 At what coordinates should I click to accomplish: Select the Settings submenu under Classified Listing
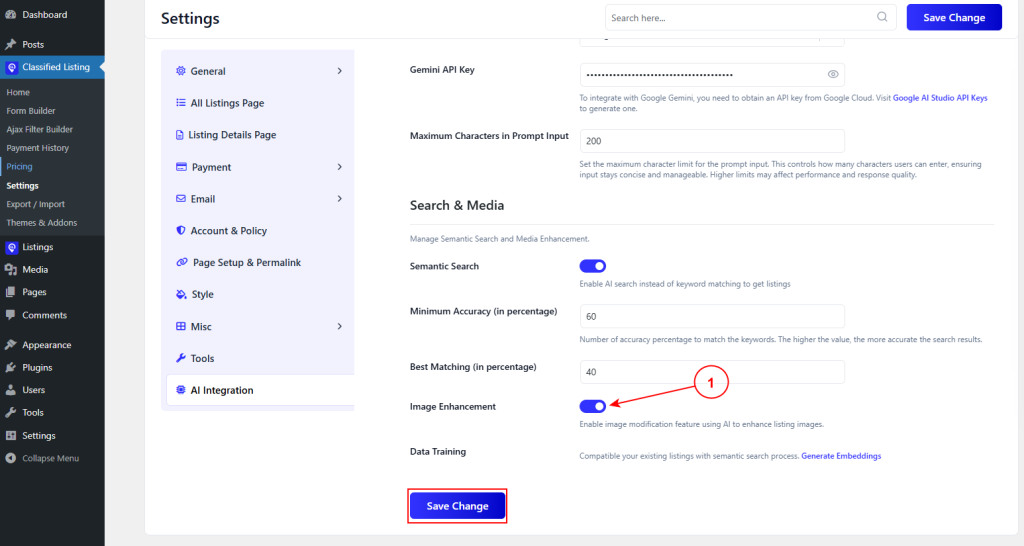click(22, 185)
